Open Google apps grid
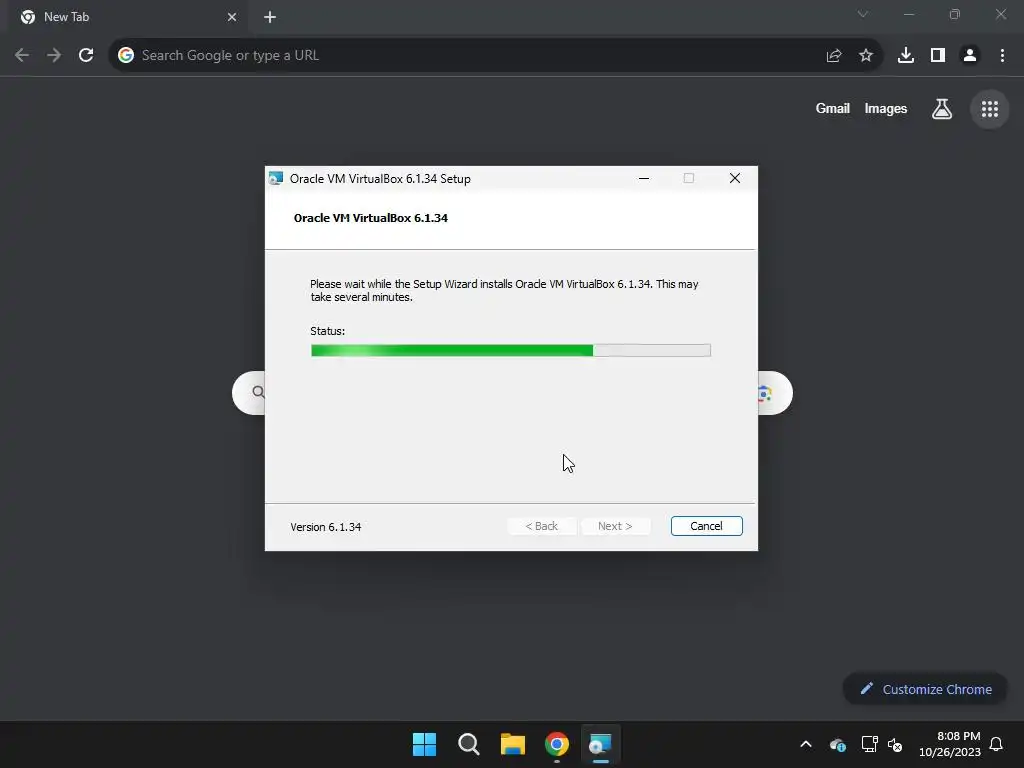Screen dimensions: 1024x768 tap(990, 109)
